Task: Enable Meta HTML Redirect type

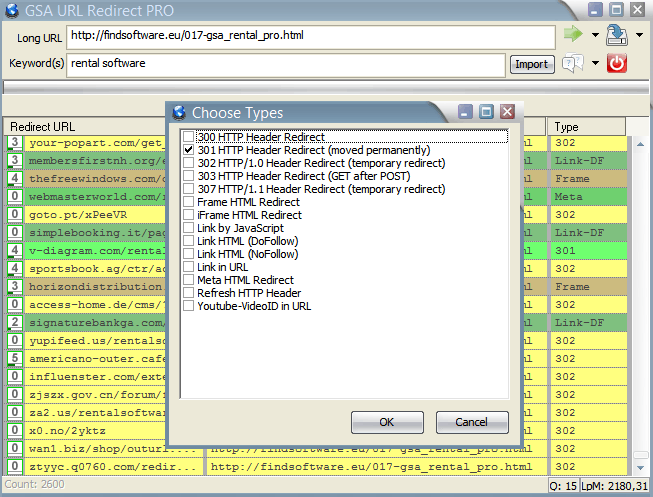Action: click(189, 280)
